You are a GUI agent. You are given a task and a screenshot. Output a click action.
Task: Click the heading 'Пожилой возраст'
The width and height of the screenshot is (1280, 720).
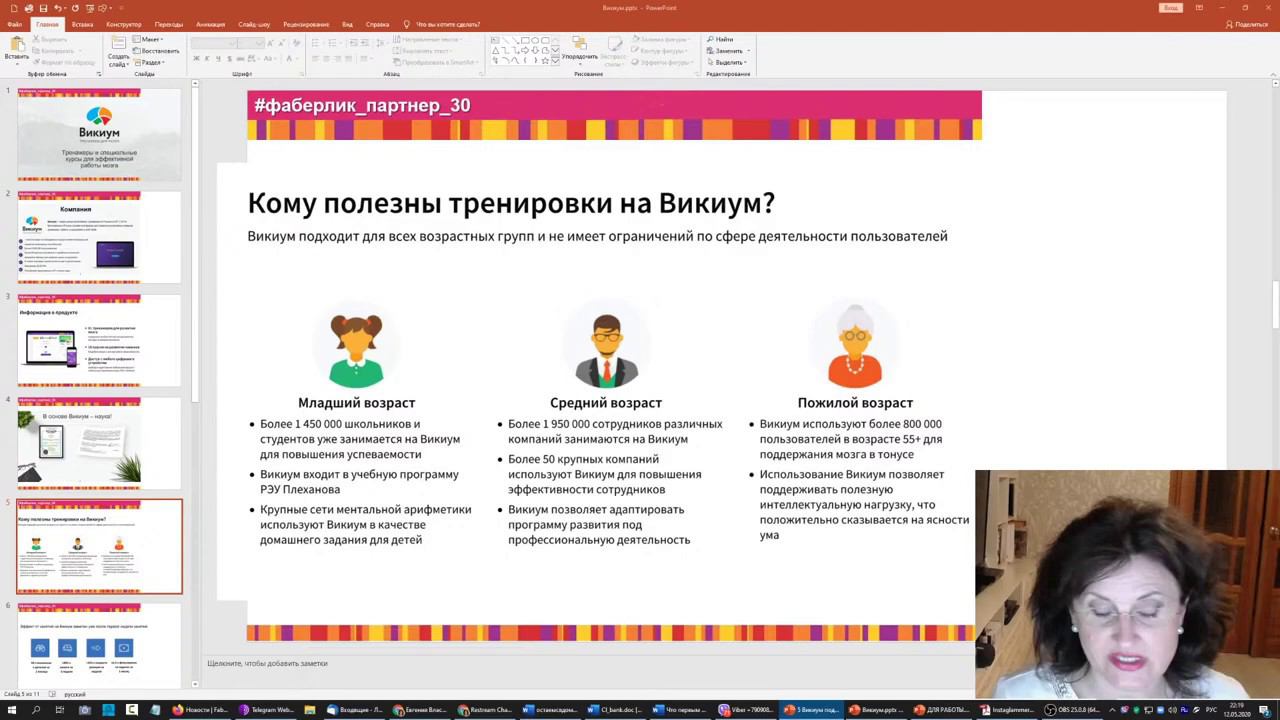pos(855,403)
